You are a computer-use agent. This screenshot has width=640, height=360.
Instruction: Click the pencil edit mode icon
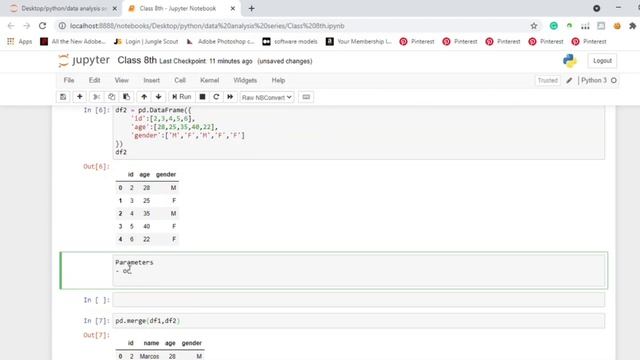tap(569, 80)
